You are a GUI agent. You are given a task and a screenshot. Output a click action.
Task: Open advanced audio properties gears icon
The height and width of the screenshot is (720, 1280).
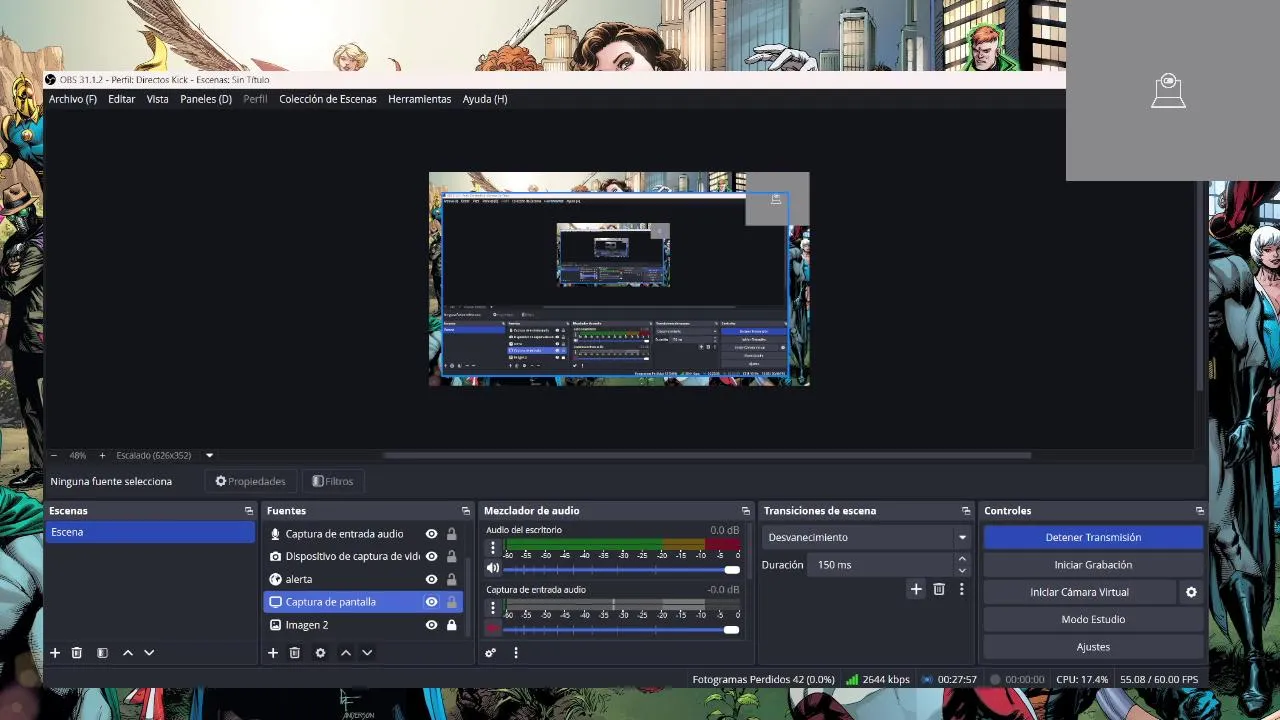[x=490, y=653]
